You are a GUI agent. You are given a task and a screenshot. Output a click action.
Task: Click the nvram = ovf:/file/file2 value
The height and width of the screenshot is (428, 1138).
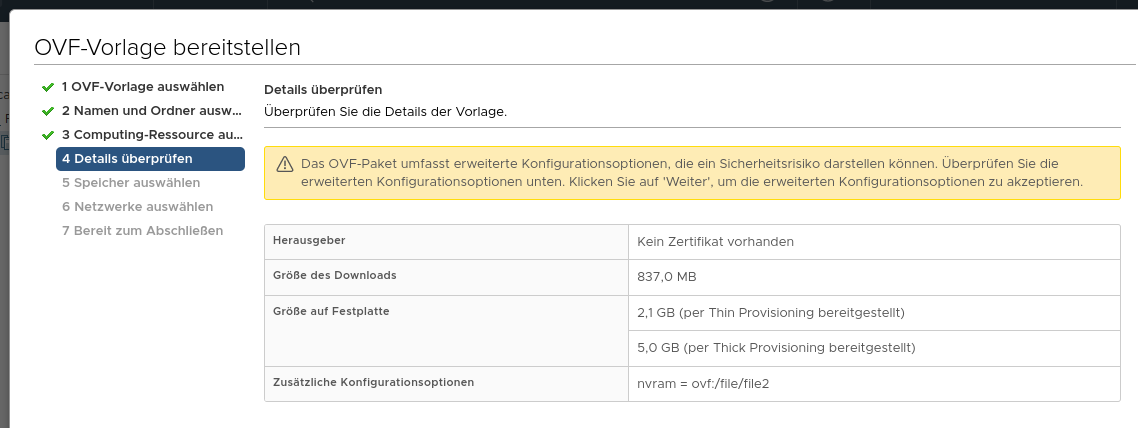coord(703,383)
